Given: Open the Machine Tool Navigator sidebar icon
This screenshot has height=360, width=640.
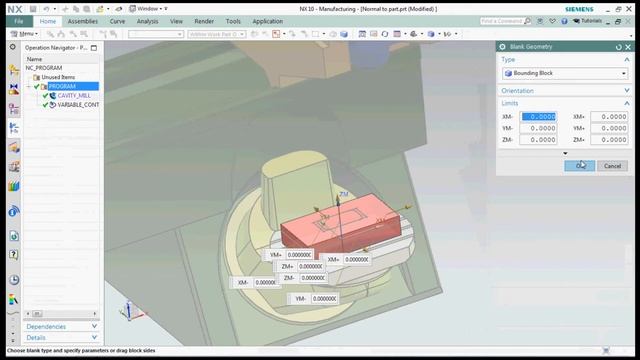Looking at the screenshot, I should tap(13, 147).
